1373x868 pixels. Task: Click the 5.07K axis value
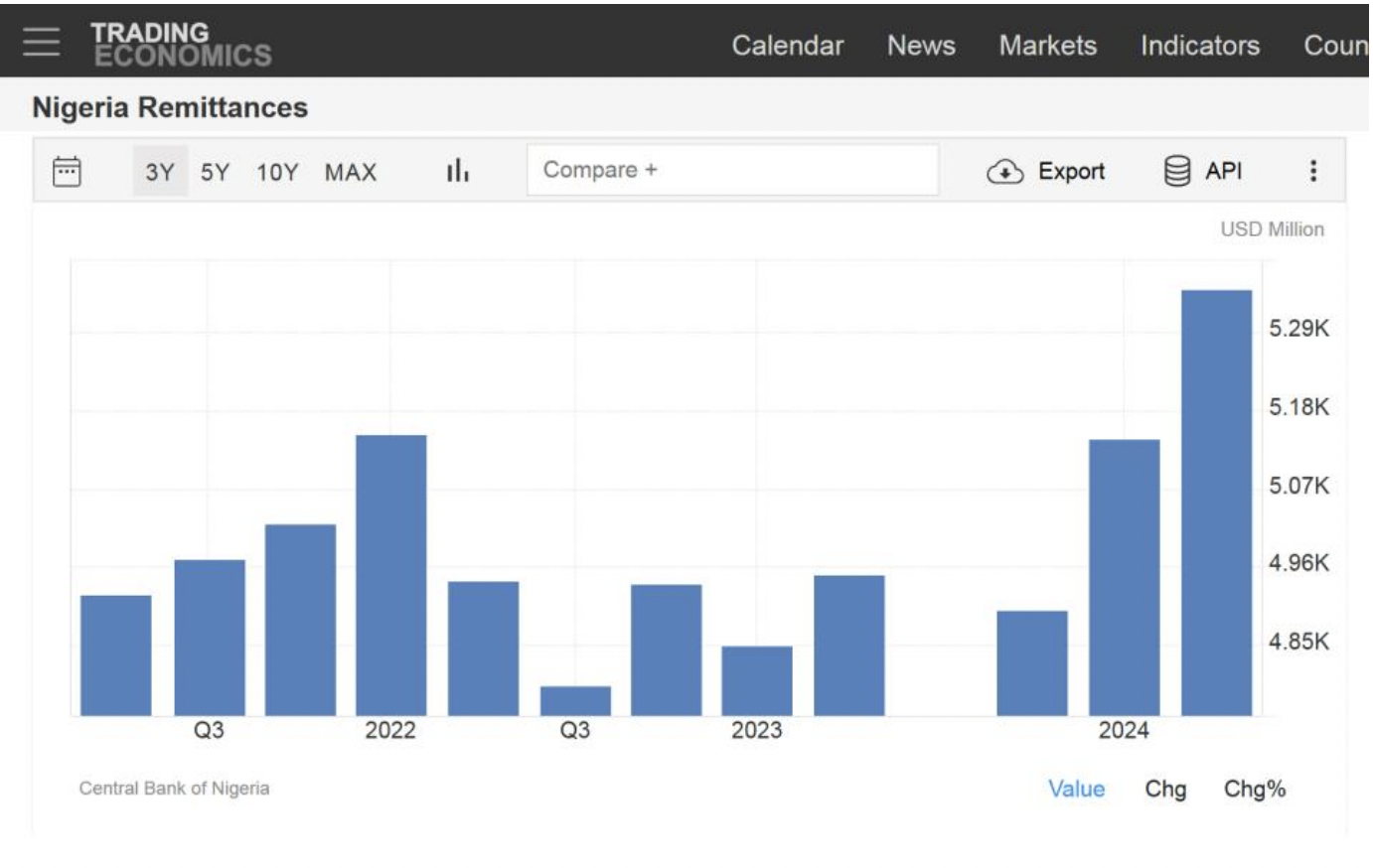[1298, 486]
